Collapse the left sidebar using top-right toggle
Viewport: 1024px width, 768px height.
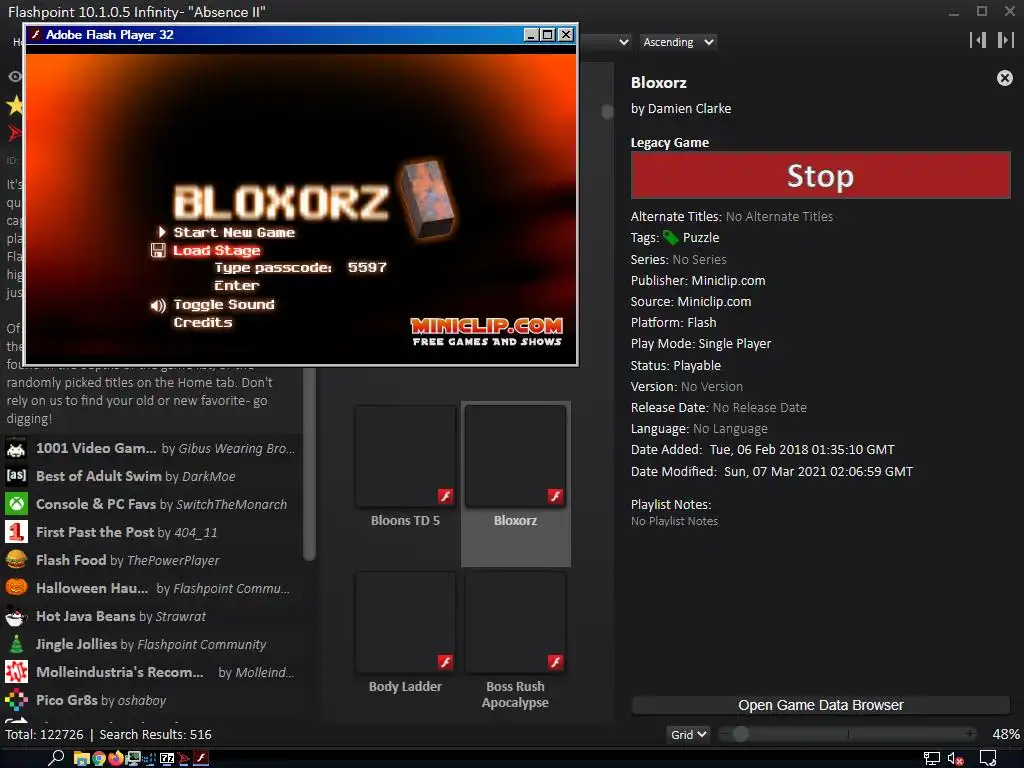(x=978, y=40)
